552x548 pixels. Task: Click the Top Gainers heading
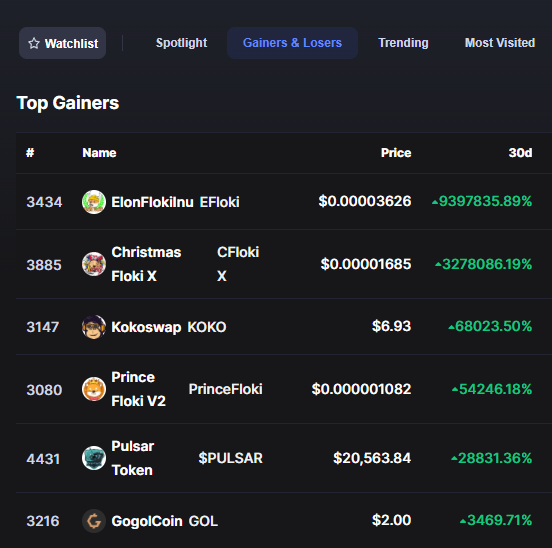coord(68,103)
